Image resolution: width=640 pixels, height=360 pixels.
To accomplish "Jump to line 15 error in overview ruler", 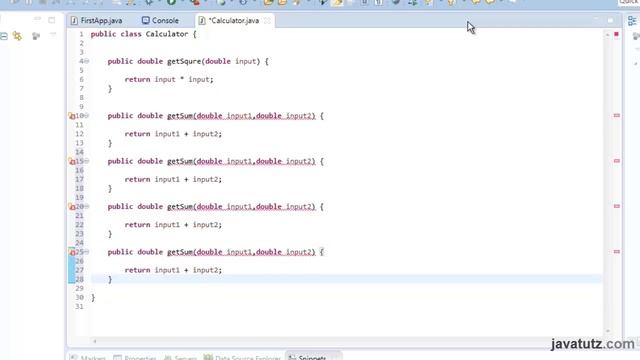I will 617,161.
